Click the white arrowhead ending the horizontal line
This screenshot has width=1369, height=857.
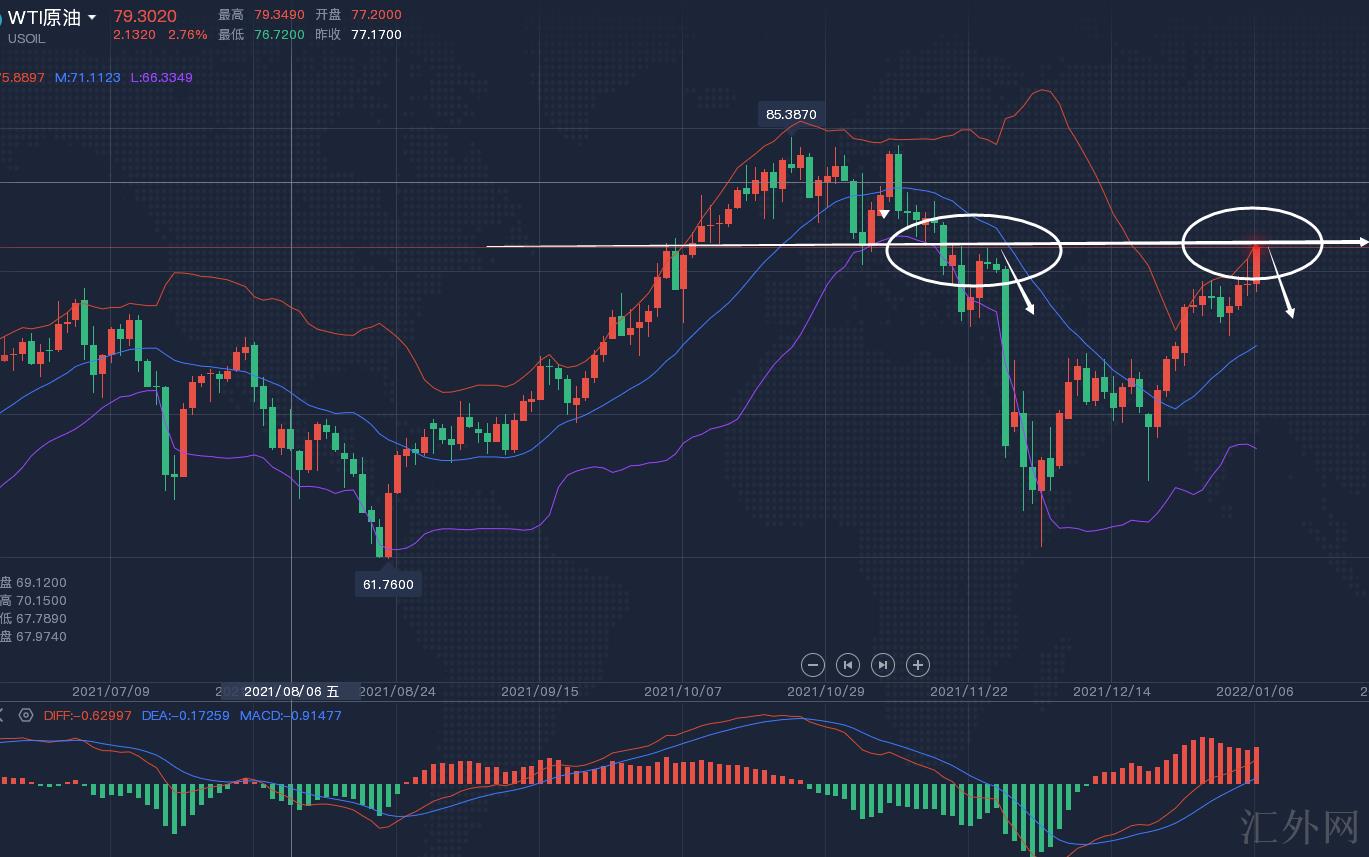[x=1362, y=242]
